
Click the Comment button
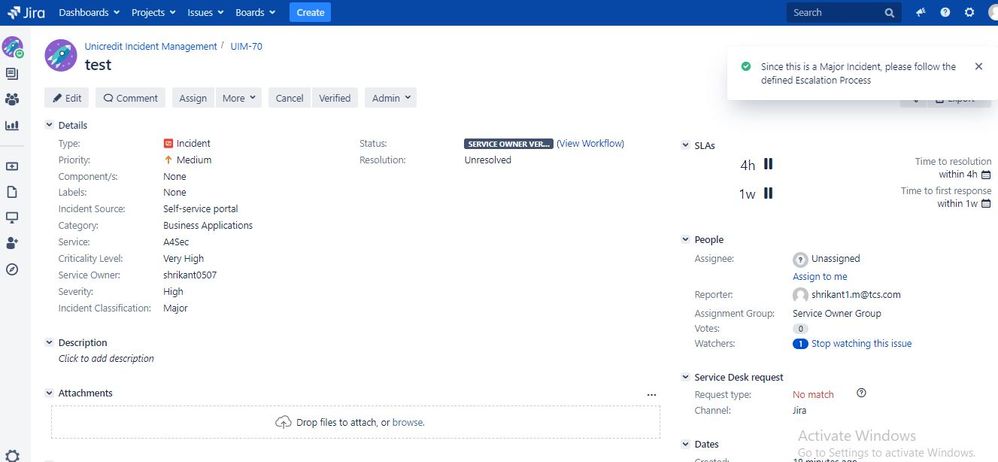[x=130, y=98]
